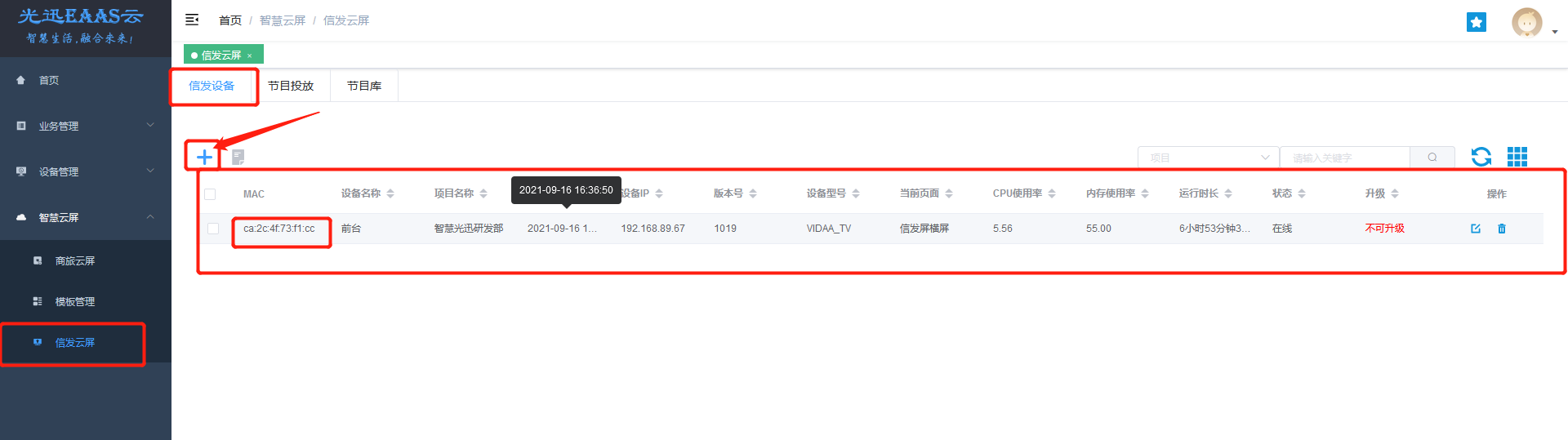The width and height of the screenshot is (1568, 440).
Task: Open the 项目 filter dropdown
Action: click(x=1208, y=158)
